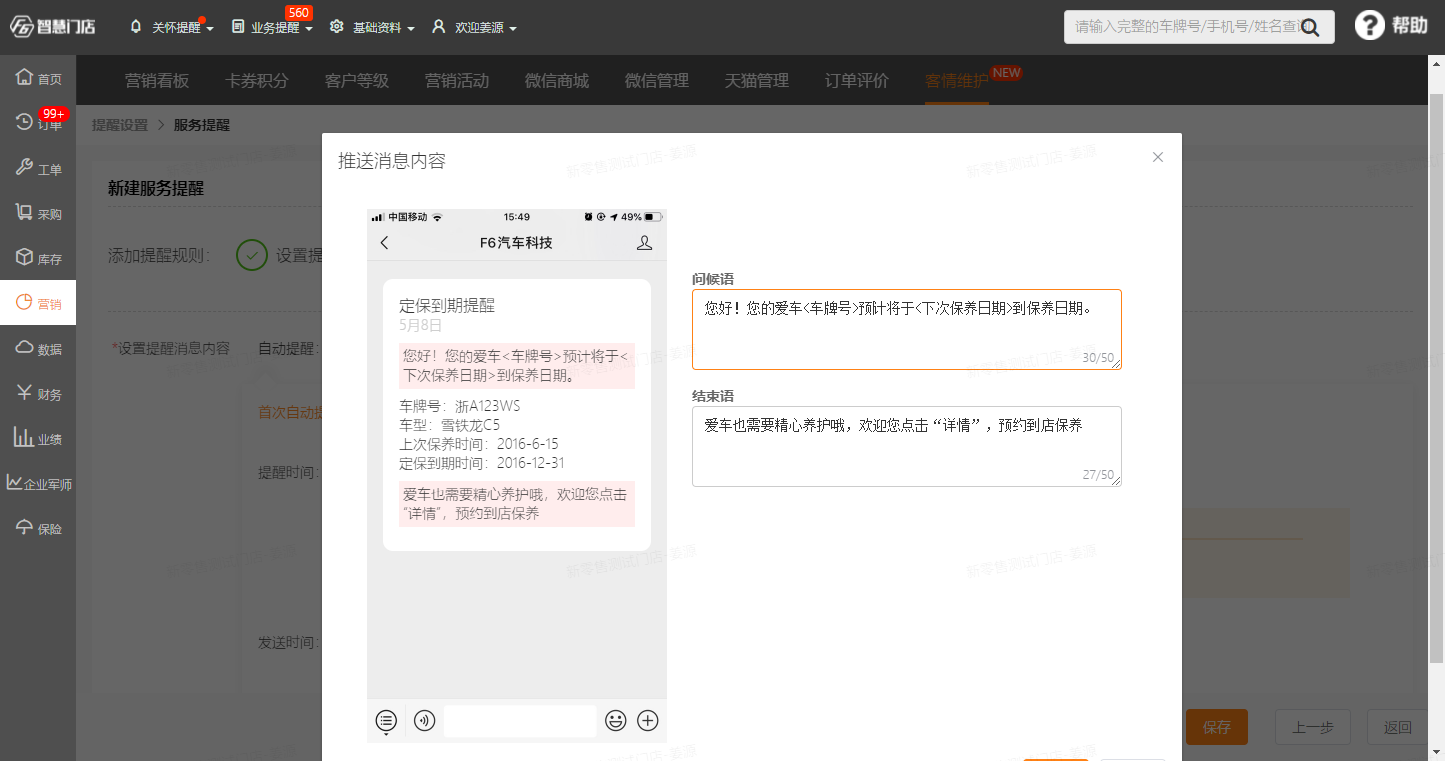Image resolution: width=1445 pixels, height=761 pixels.
Task: Open 帮助 help icon
Action: pyautogui.click(x=1391, y=26)
